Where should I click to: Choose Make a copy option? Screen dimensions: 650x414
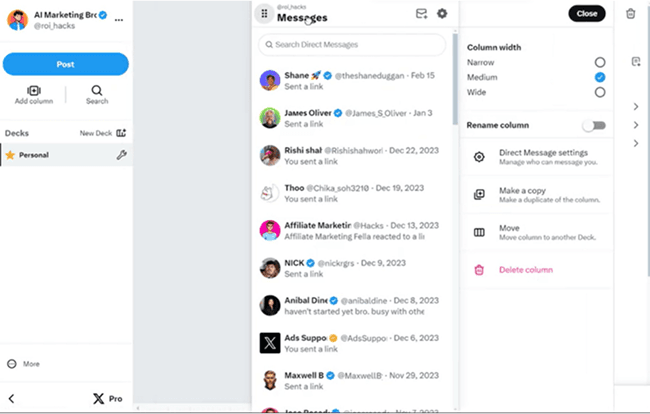tap(536, 195)
